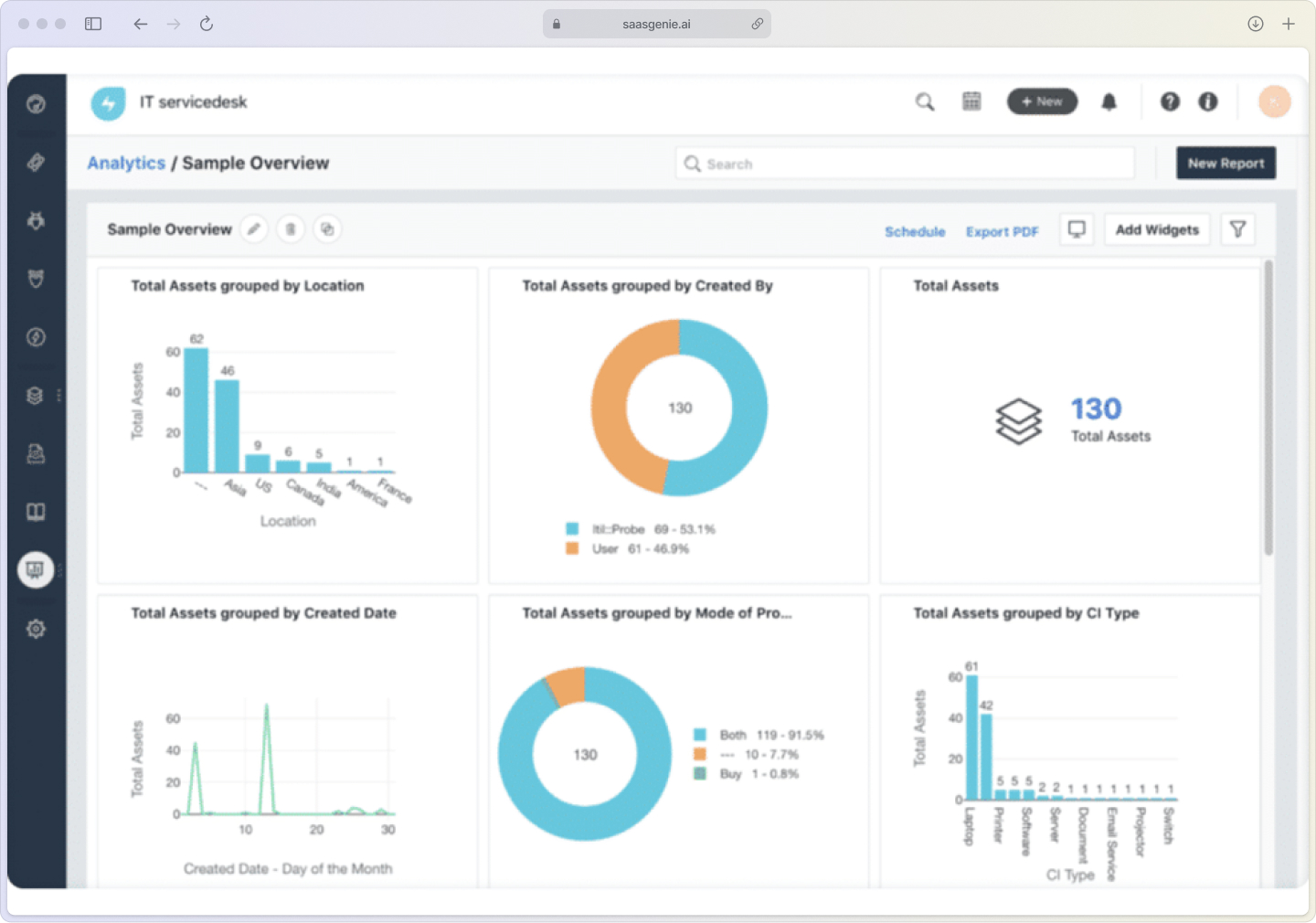Open notifications bell icon
This screenshot has height=923, width=1316.
click(x=1109, y=101)
